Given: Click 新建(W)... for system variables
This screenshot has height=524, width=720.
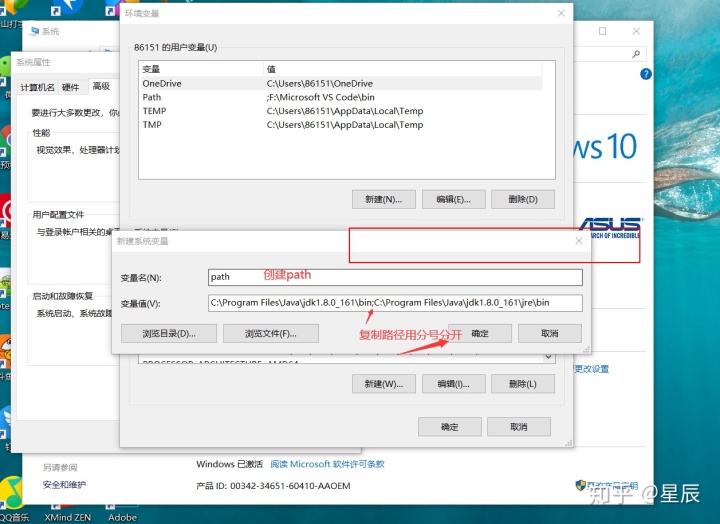Looking at the screenshot, I should [x=384, y=384].
